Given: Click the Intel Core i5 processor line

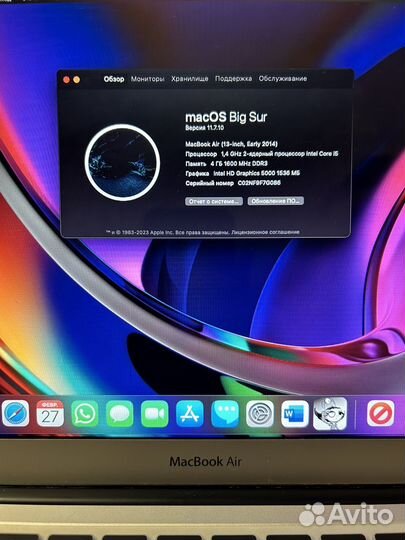Looking at the screenshot, I should (x=262, y=154).
